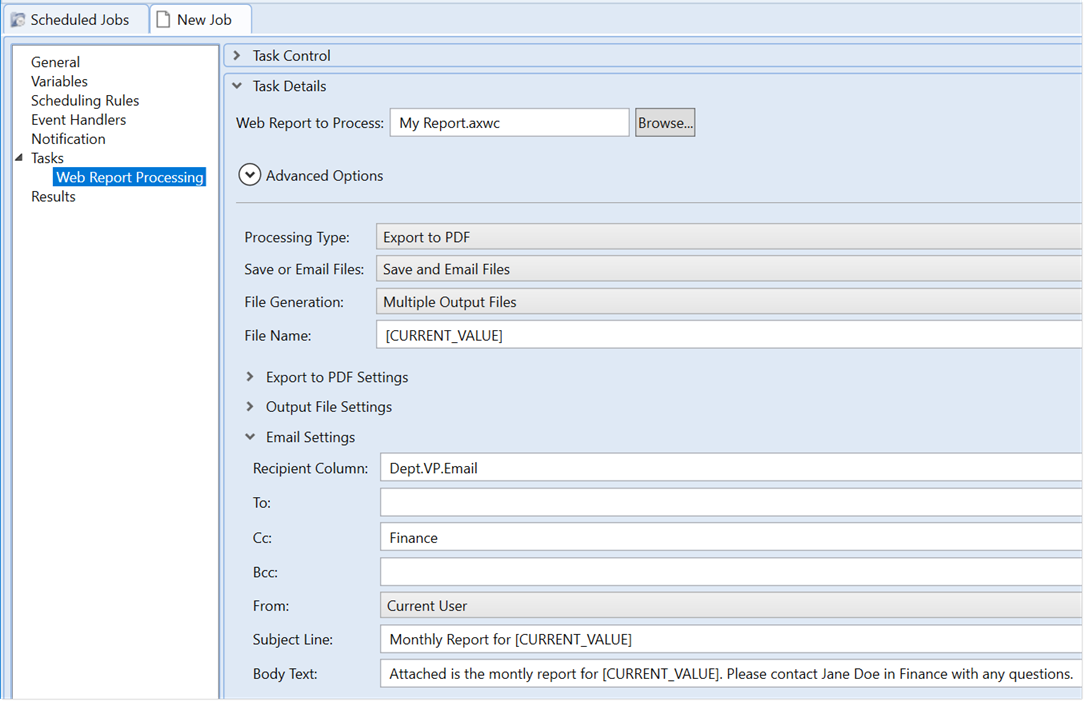Collapse the Tasks tree node
This screenshot has width=1085, height=702.
tap(19, 158)
